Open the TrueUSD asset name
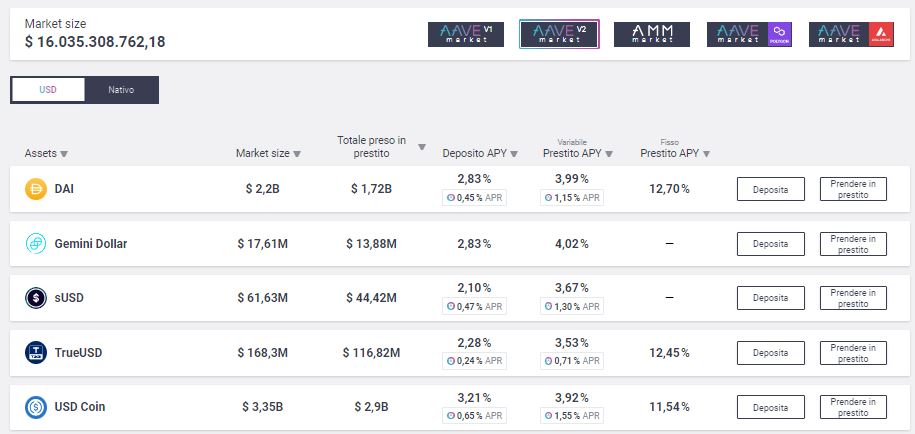 (x=78, y=352)
